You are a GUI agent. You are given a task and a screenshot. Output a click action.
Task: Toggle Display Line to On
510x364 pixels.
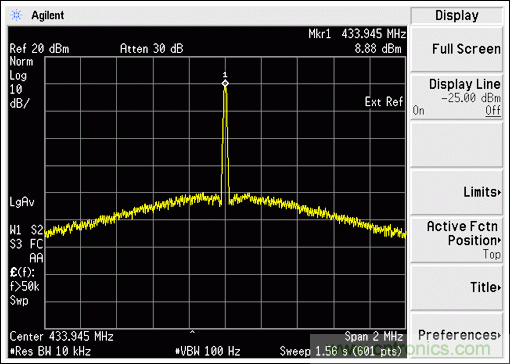tap(419, 110)
